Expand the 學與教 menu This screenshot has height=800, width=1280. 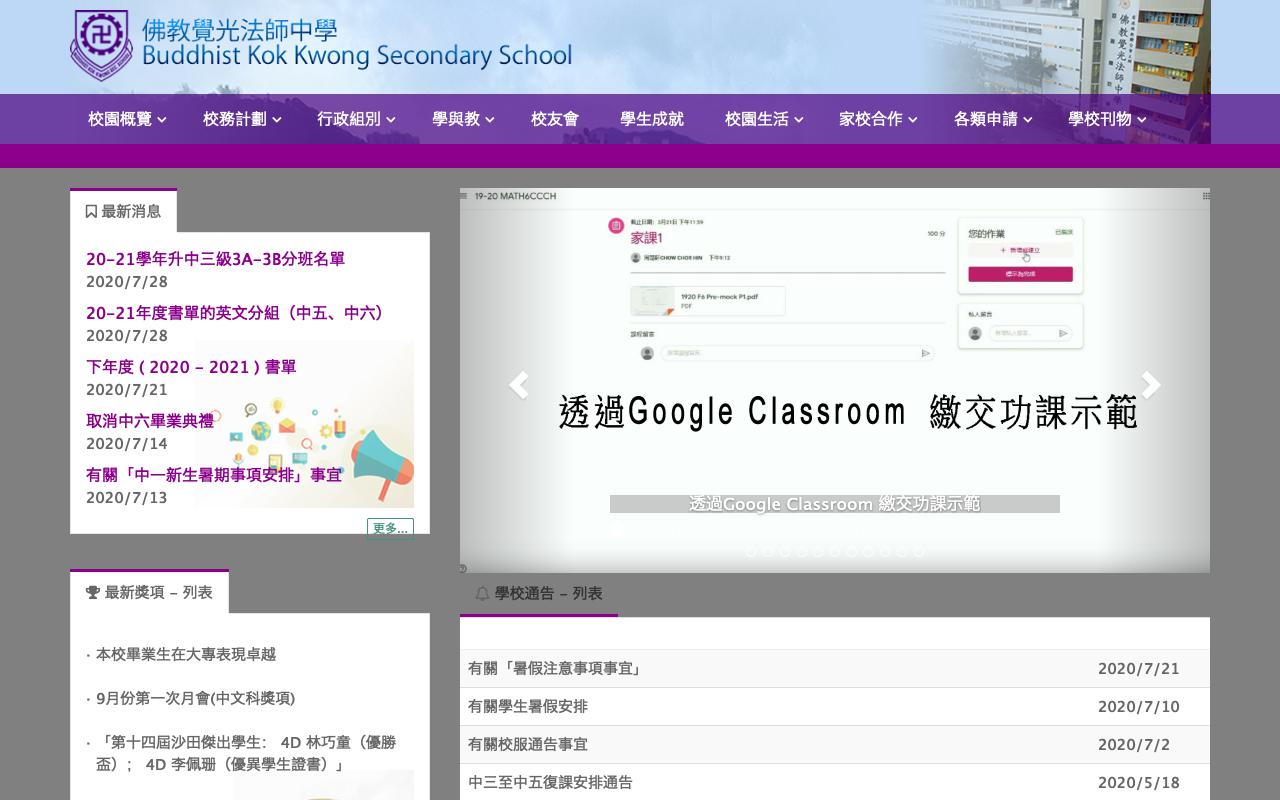(x=463, y=119)
